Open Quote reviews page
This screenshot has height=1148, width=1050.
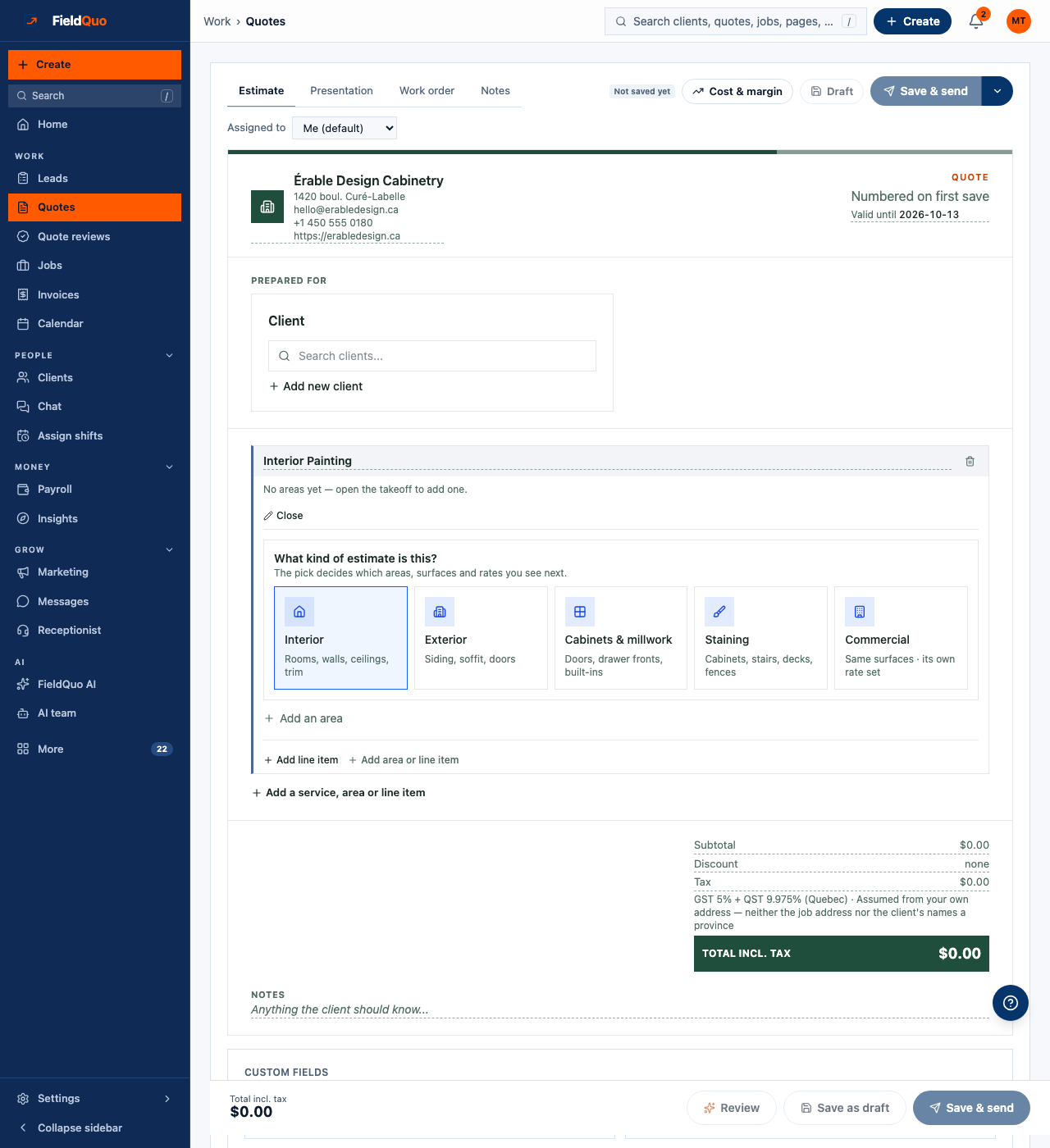pos(94,237)
